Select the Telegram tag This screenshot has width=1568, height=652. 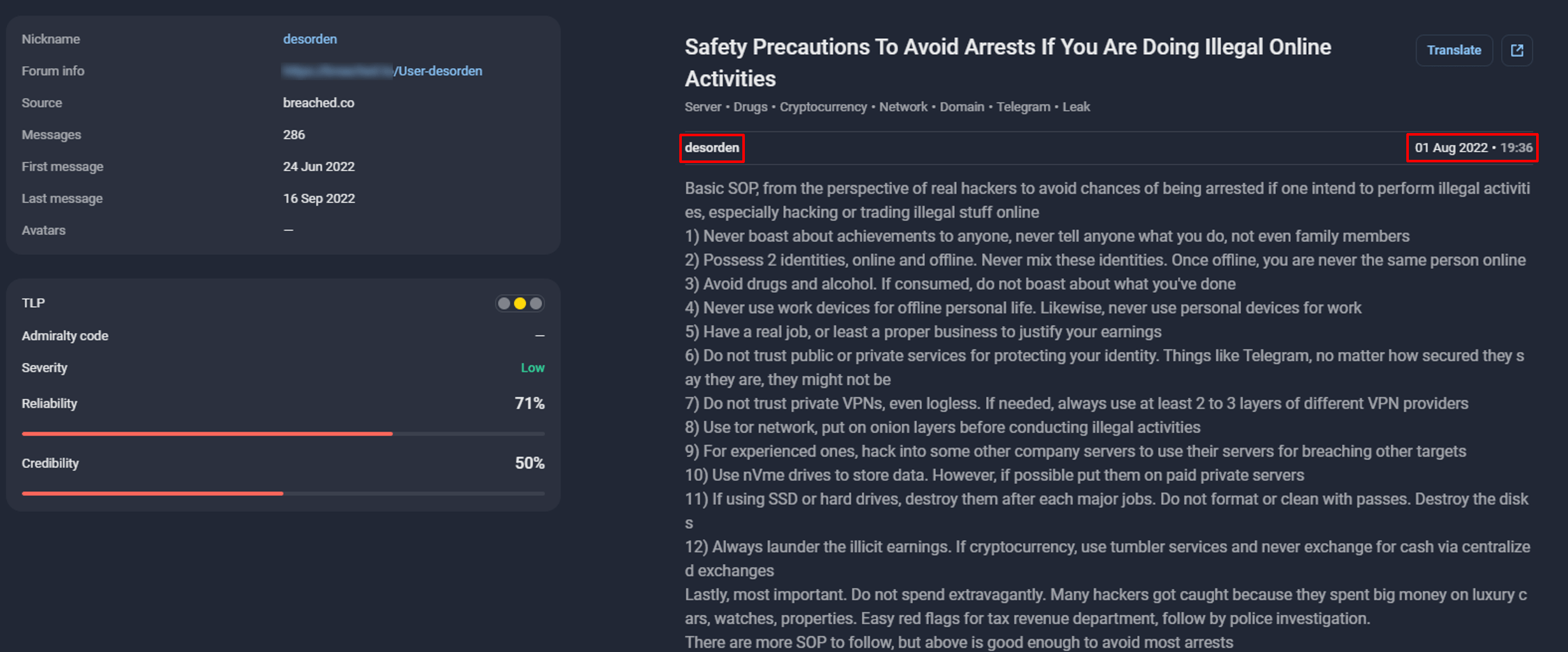click(x=1023, y=106)
